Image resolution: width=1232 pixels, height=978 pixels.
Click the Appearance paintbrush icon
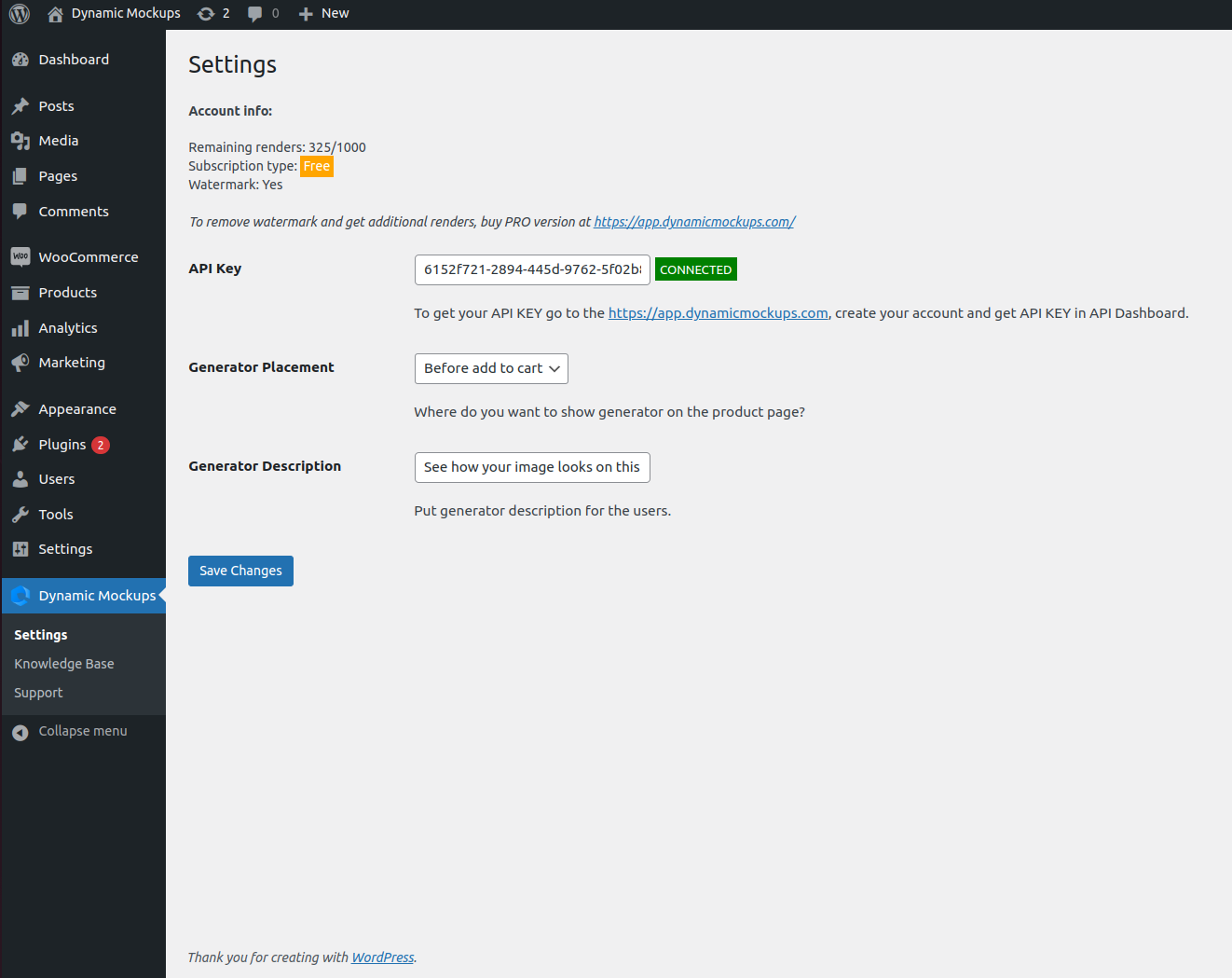pos(21,409)
